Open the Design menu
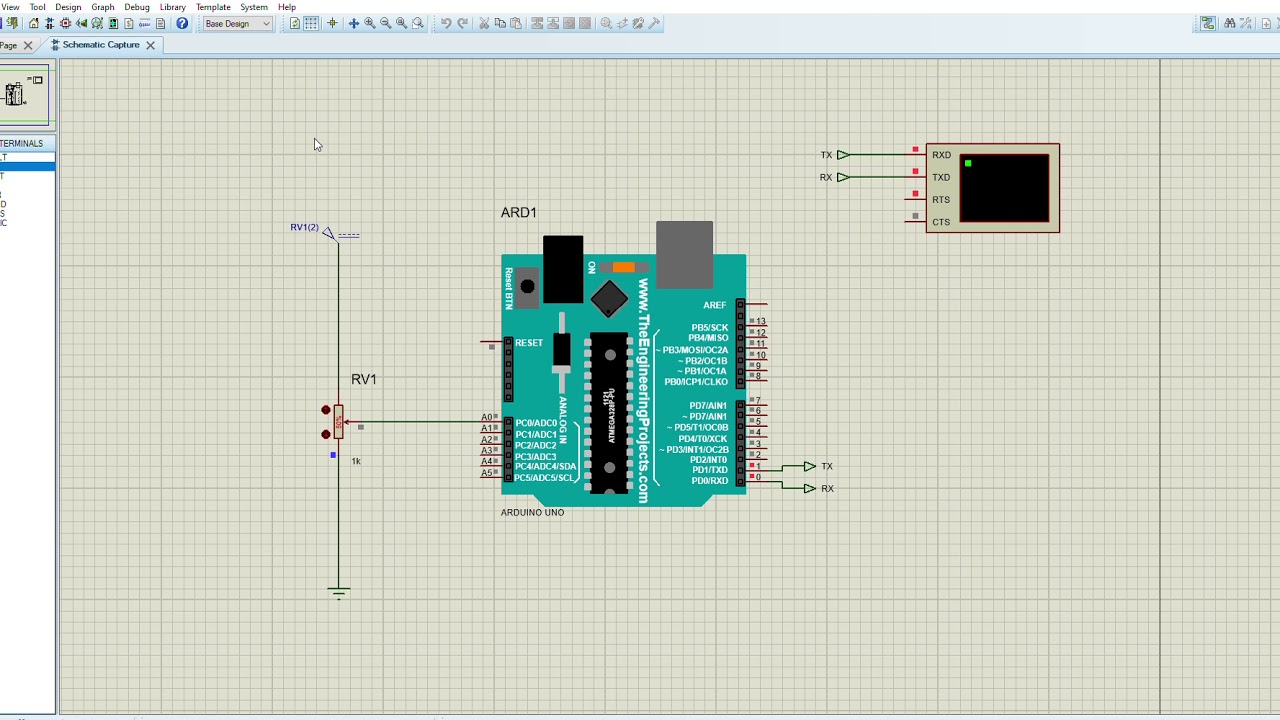This screenshot has height=720, width=1280. coord(68,7)
